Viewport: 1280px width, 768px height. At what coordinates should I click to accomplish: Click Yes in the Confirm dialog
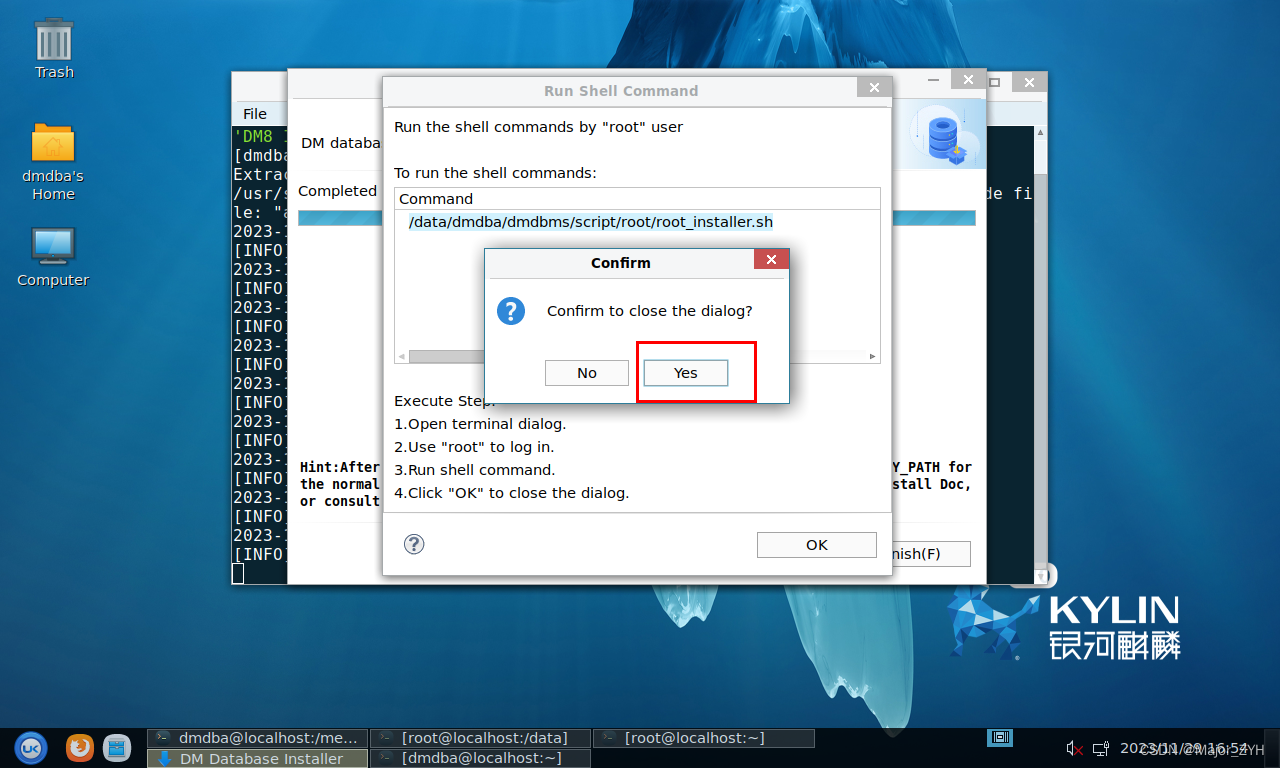coord(685,373)
